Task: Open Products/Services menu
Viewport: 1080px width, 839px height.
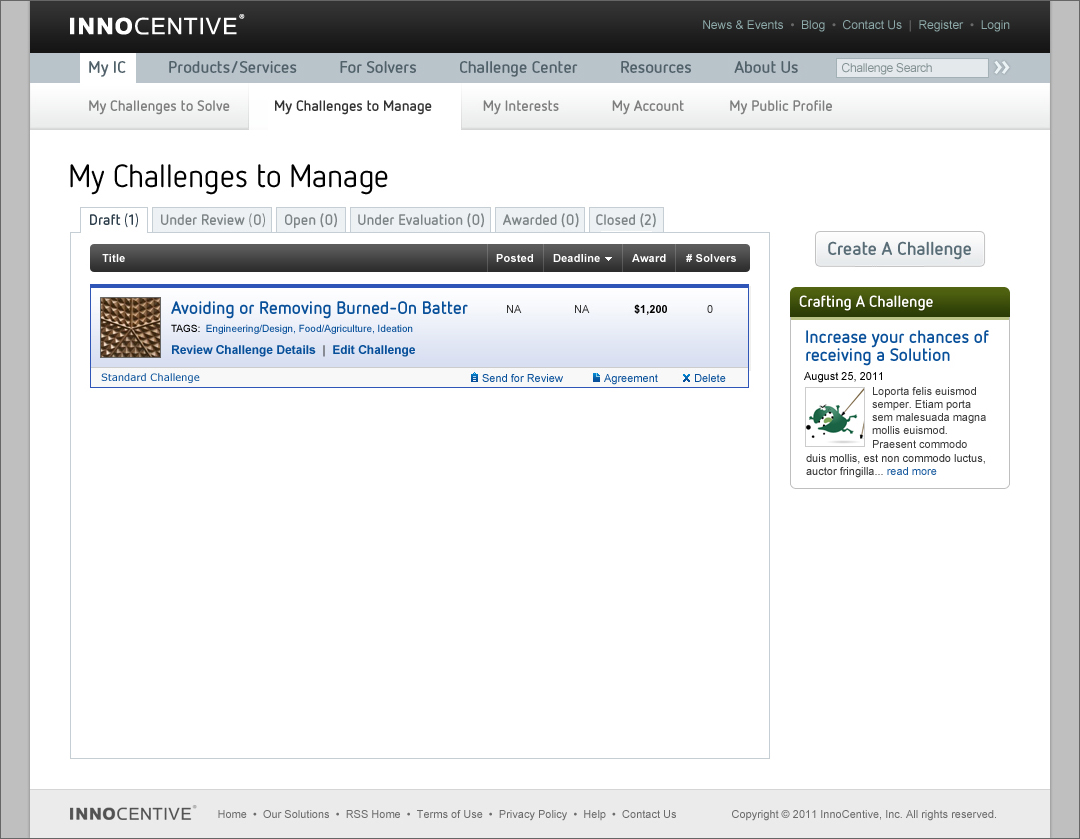Action: (x=232, y=68)
